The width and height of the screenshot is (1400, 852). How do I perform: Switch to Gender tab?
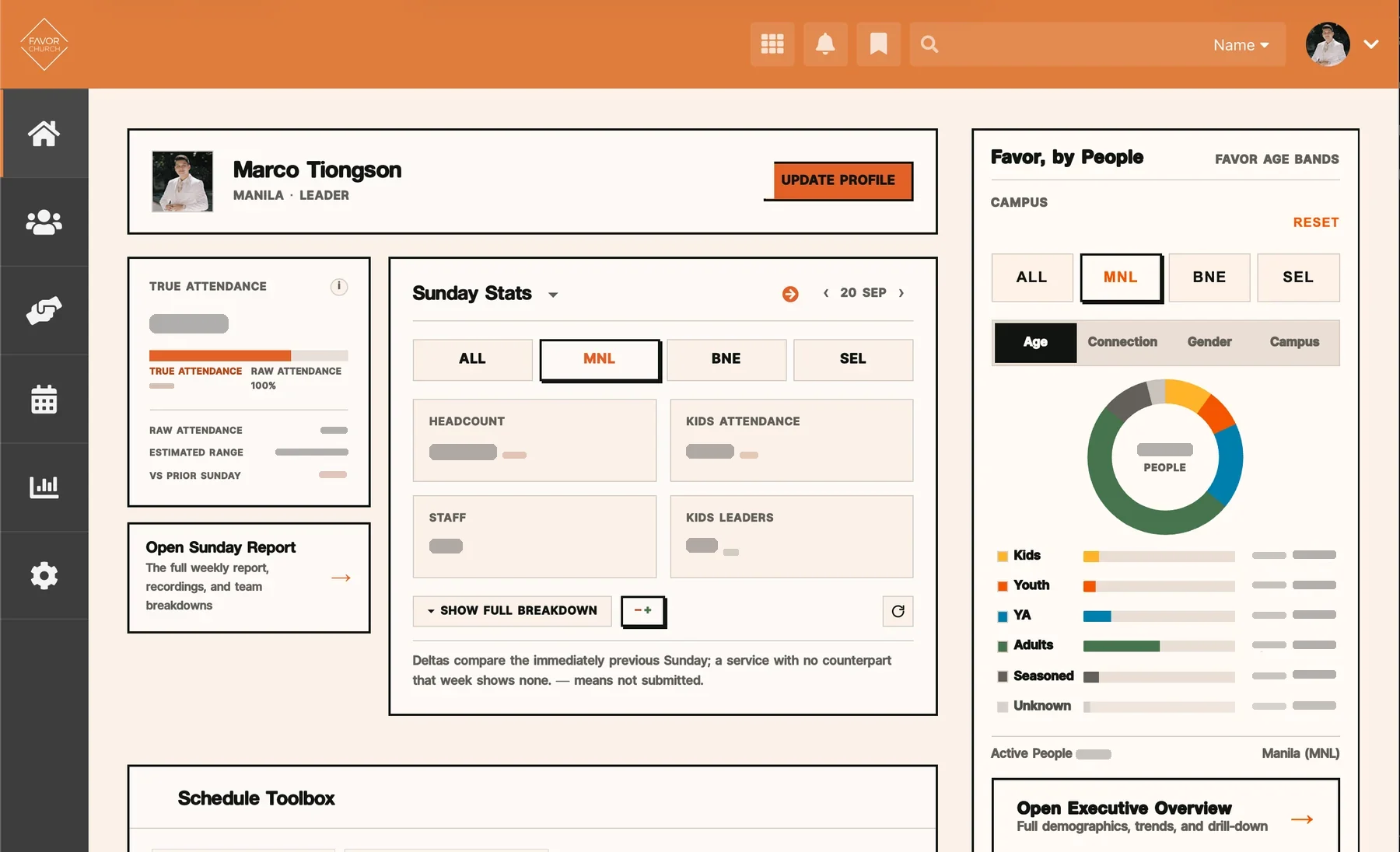coord(1209,342)
